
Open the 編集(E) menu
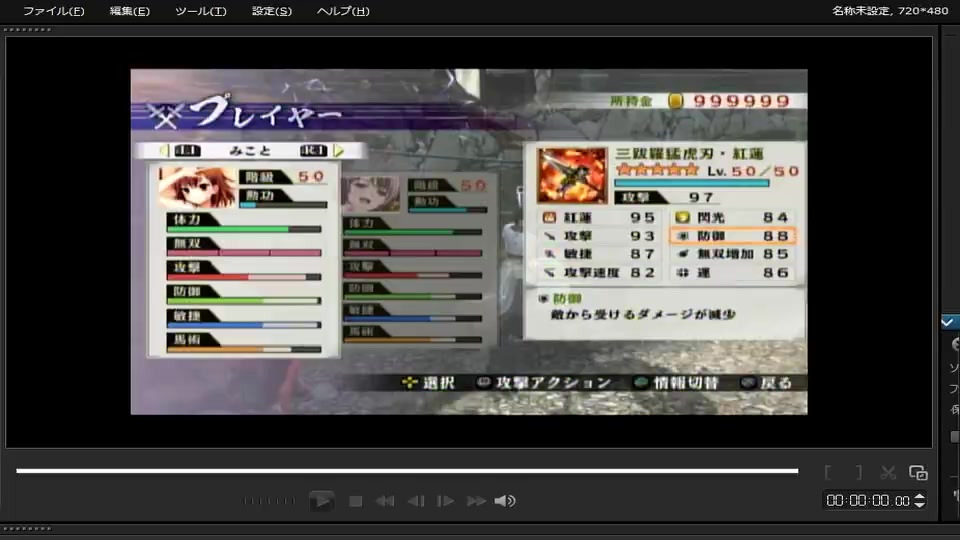129,11
